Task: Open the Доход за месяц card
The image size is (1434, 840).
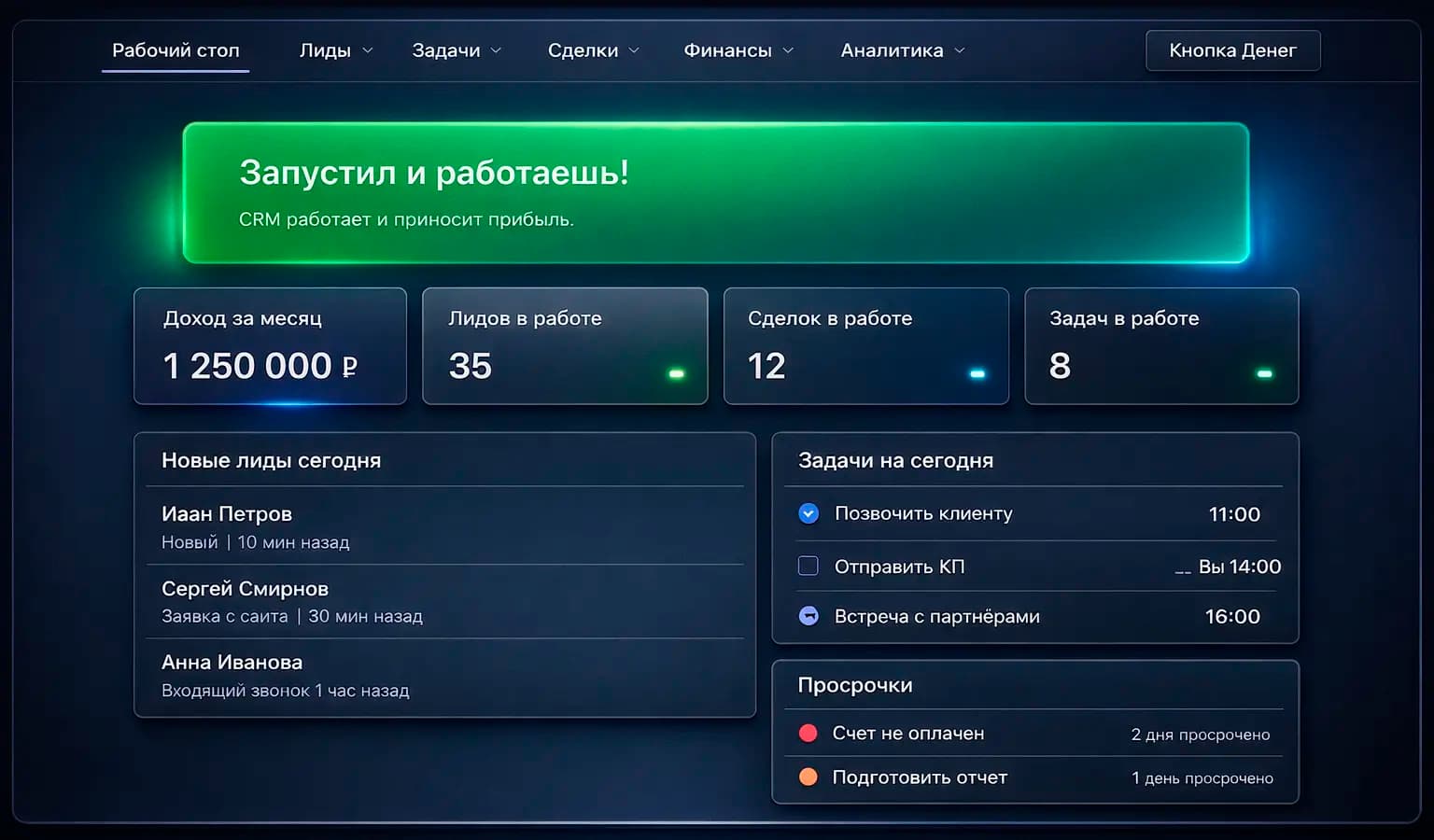Action: (270, 346)
